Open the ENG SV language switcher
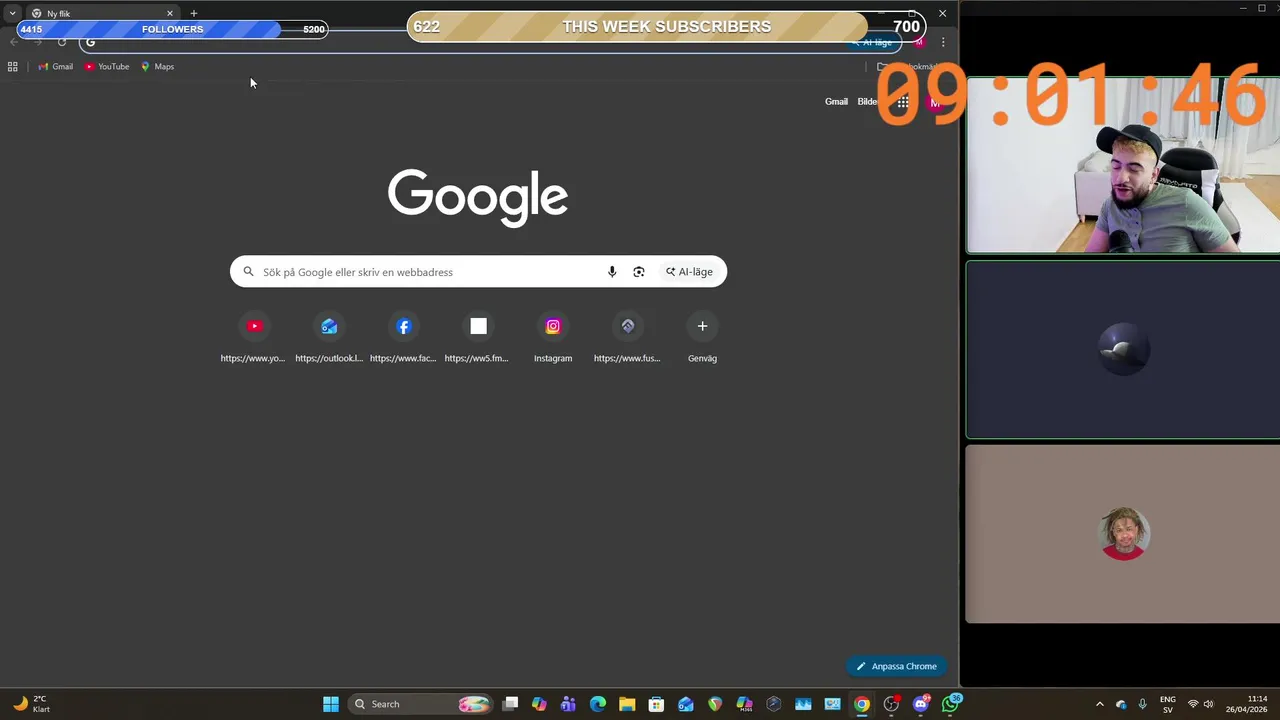Viewport: 1280px width, 720px height. point(1167,704)
